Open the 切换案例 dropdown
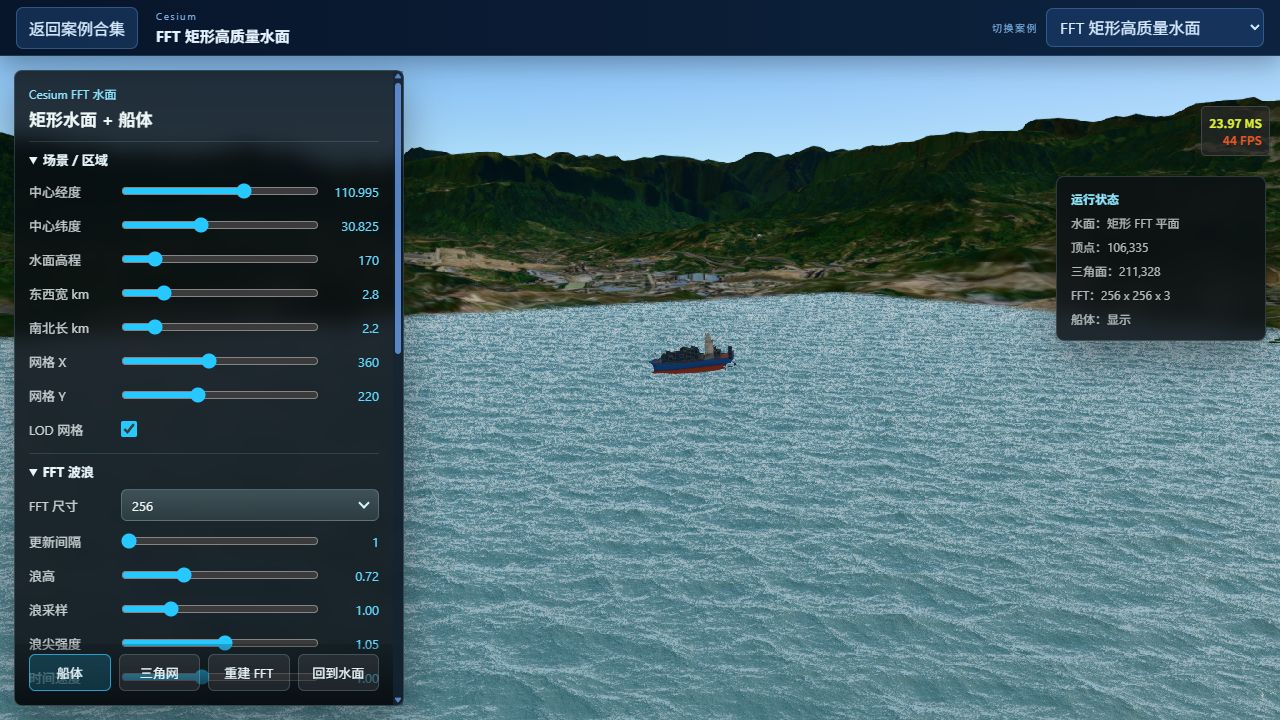Image resolution: width=1280 pixels, height=720 pixels. 1155,28
